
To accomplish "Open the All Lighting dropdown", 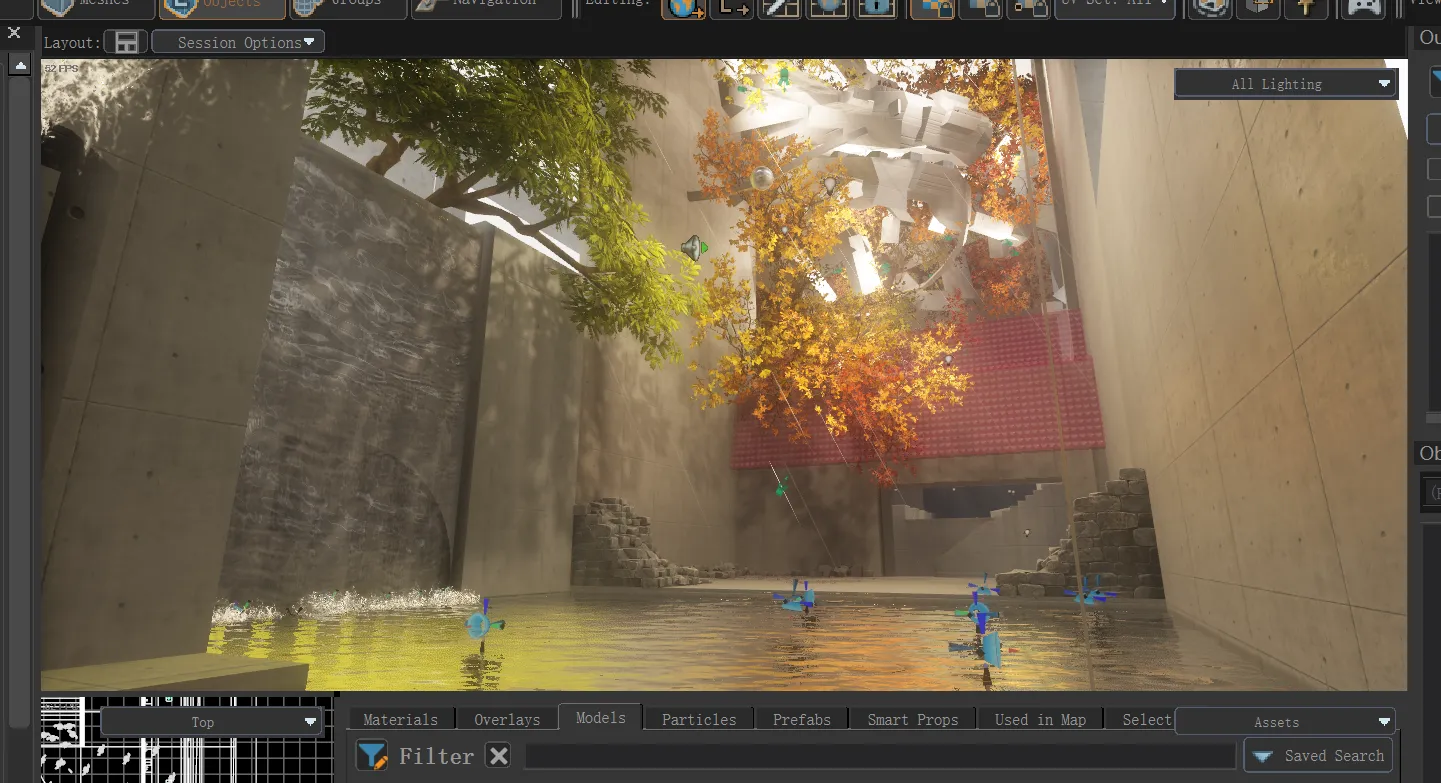I will (x=1286, y=84).
